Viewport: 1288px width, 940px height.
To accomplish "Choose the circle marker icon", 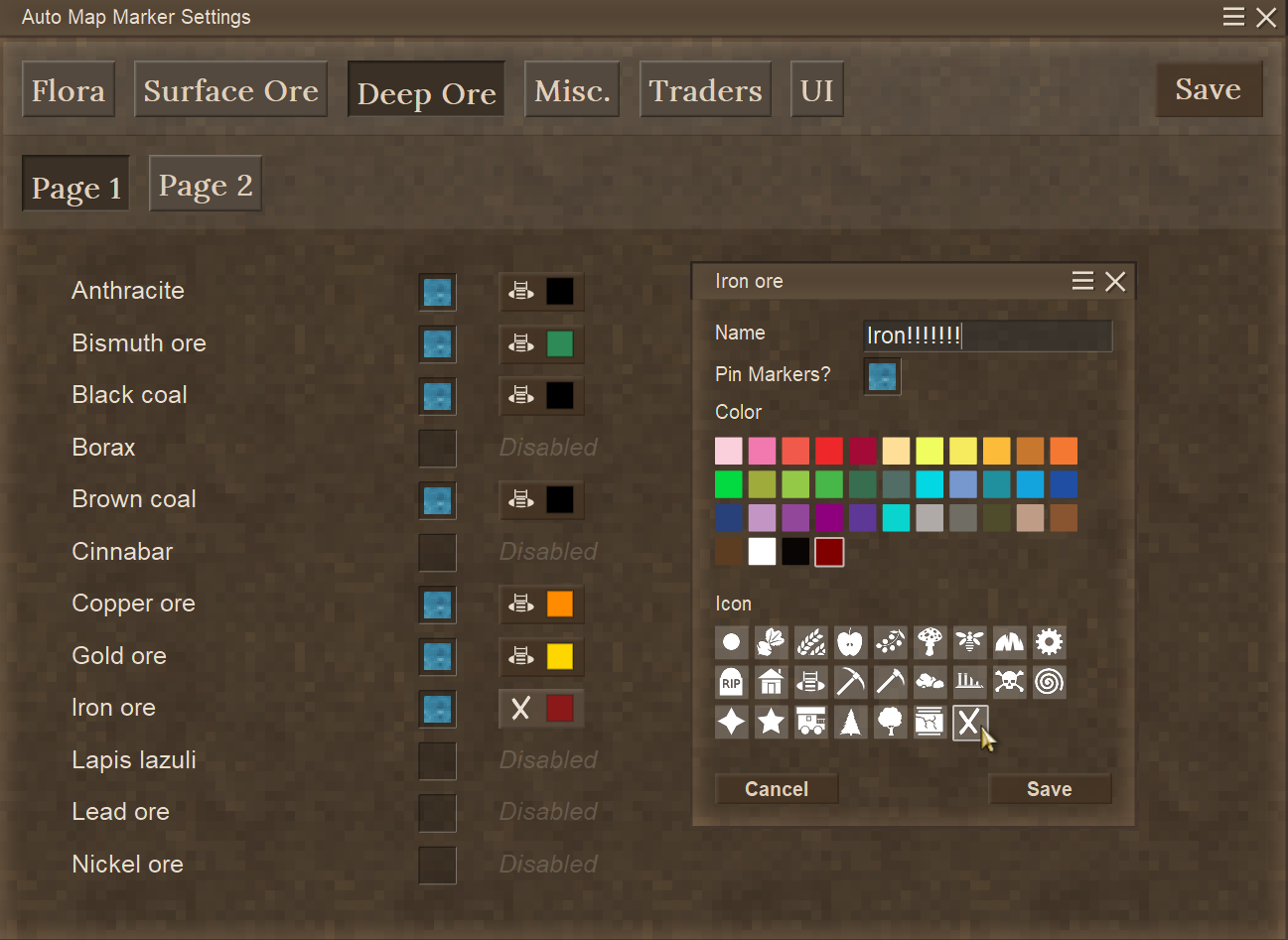I will 732,642.
